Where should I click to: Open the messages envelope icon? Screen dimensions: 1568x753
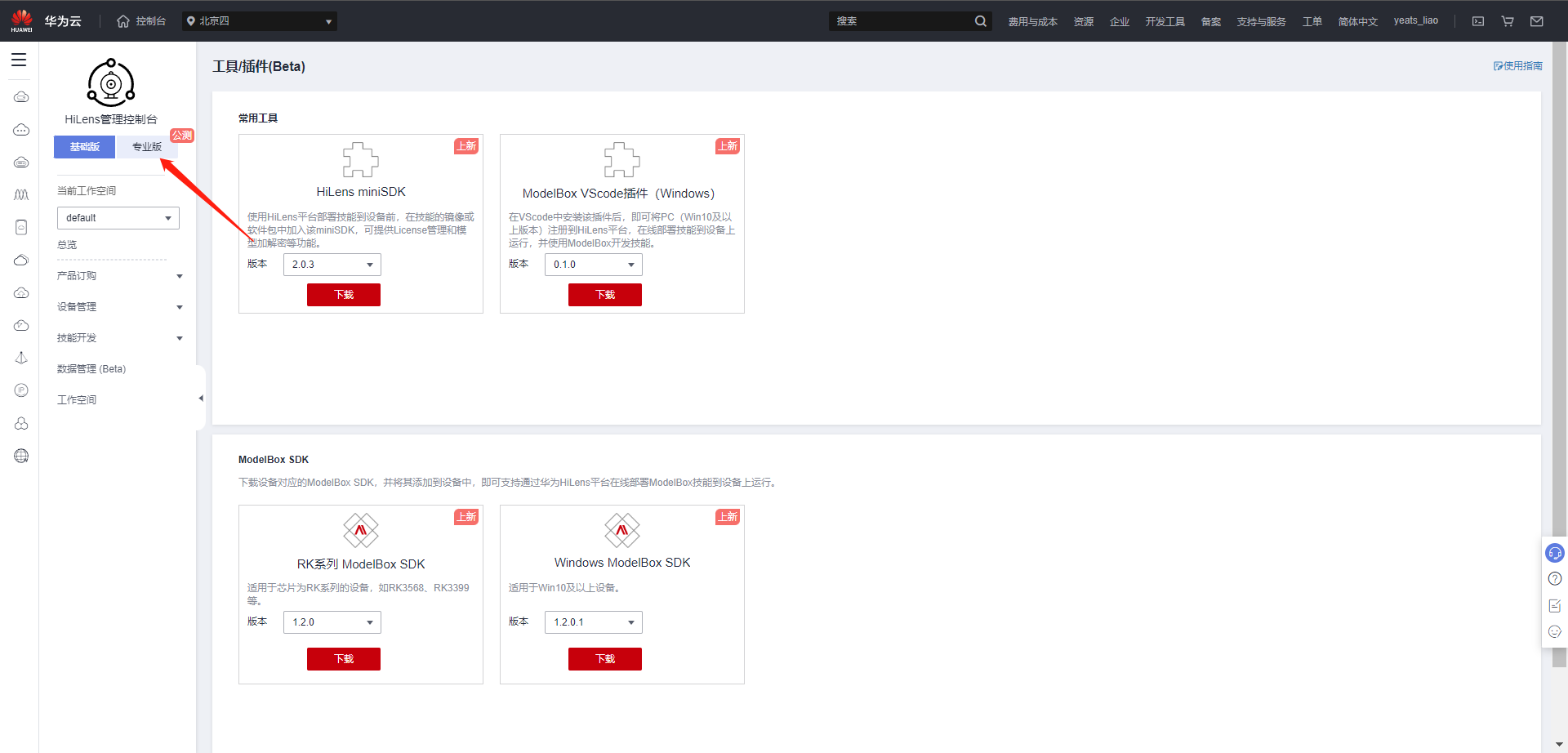(x=1537, y=21)
